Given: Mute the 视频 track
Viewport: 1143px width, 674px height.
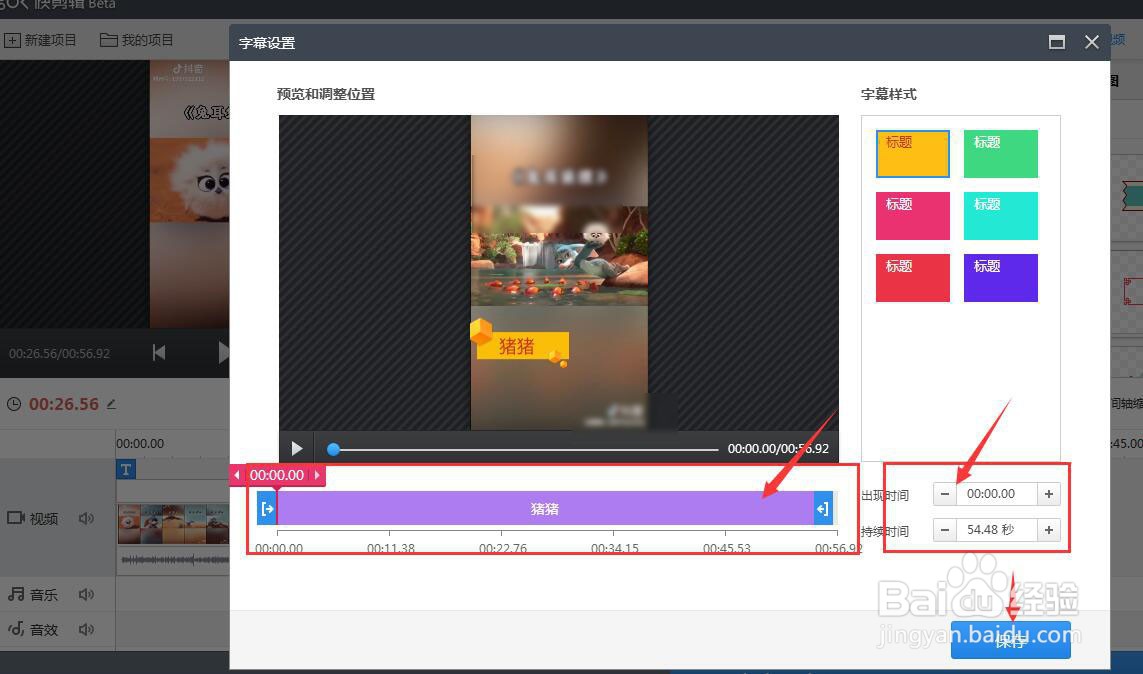Looking at the screenshot, I should [86, 518].
